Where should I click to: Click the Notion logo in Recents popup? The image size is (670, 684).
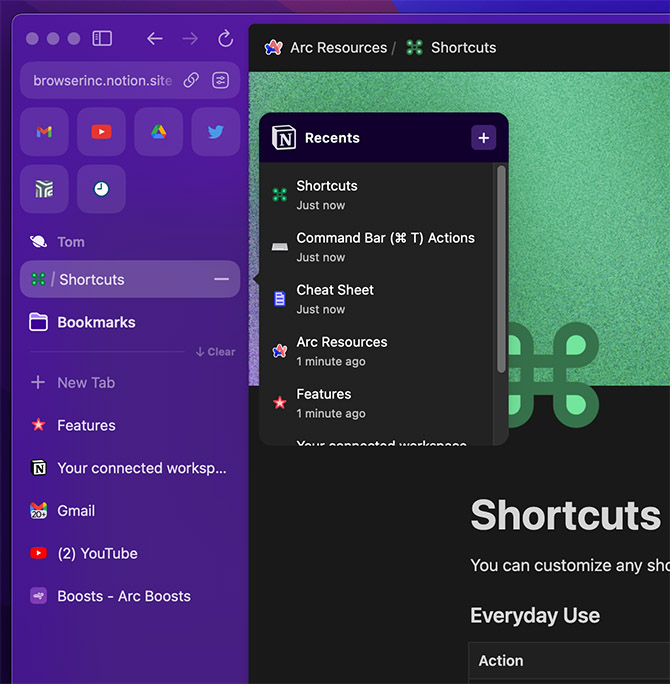[x=284, y=138]
